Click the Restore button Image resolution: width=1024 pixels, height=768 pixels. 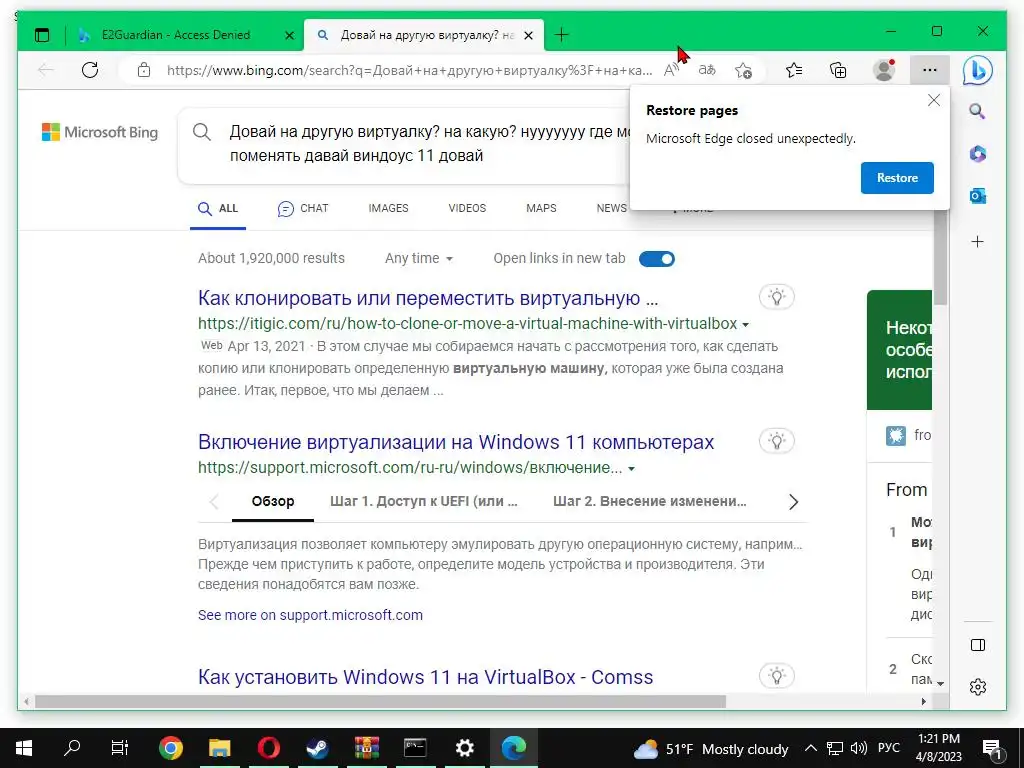click(x=897, y=178)
